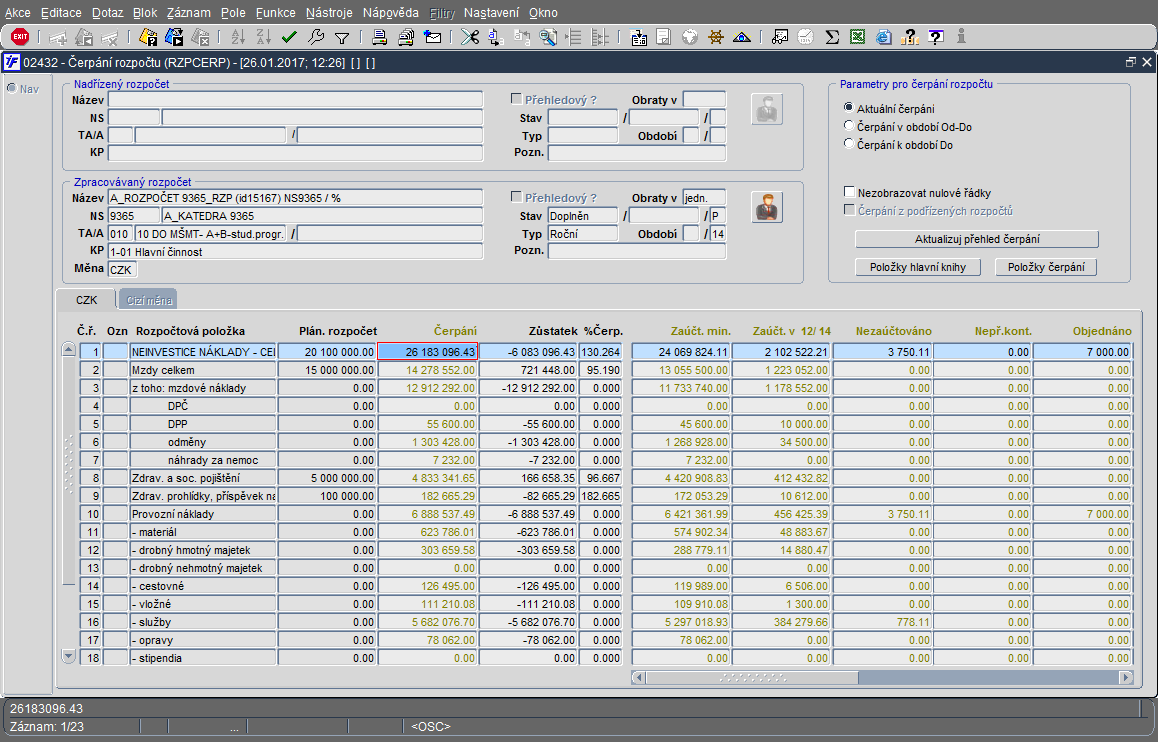
Task: Click person icon beside Zpracovávaný rozpočet
Action: click(x=767, y=207)
